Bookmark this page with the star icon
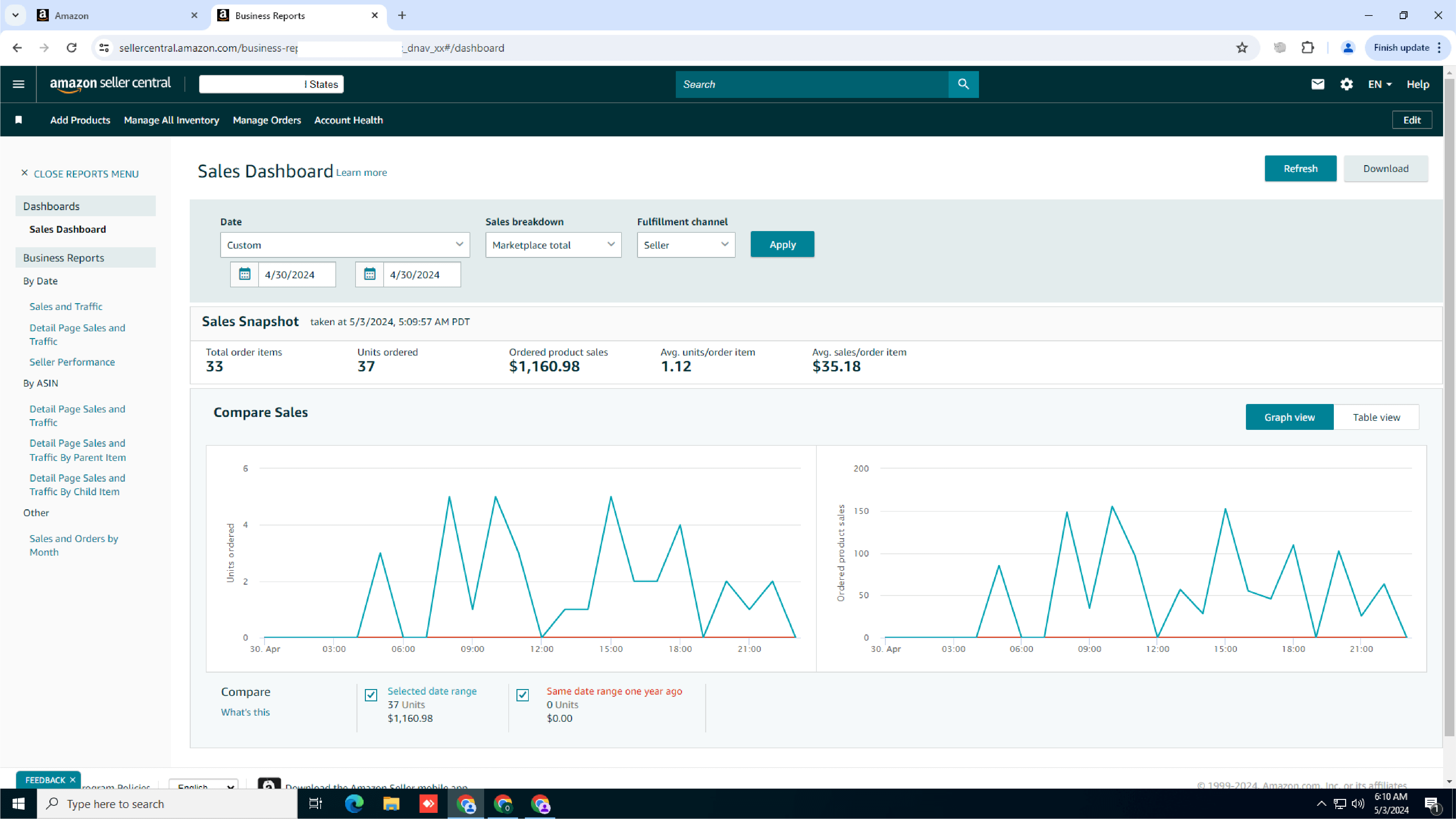Viewport: 1456px width, 819px height. [1242, 48]
